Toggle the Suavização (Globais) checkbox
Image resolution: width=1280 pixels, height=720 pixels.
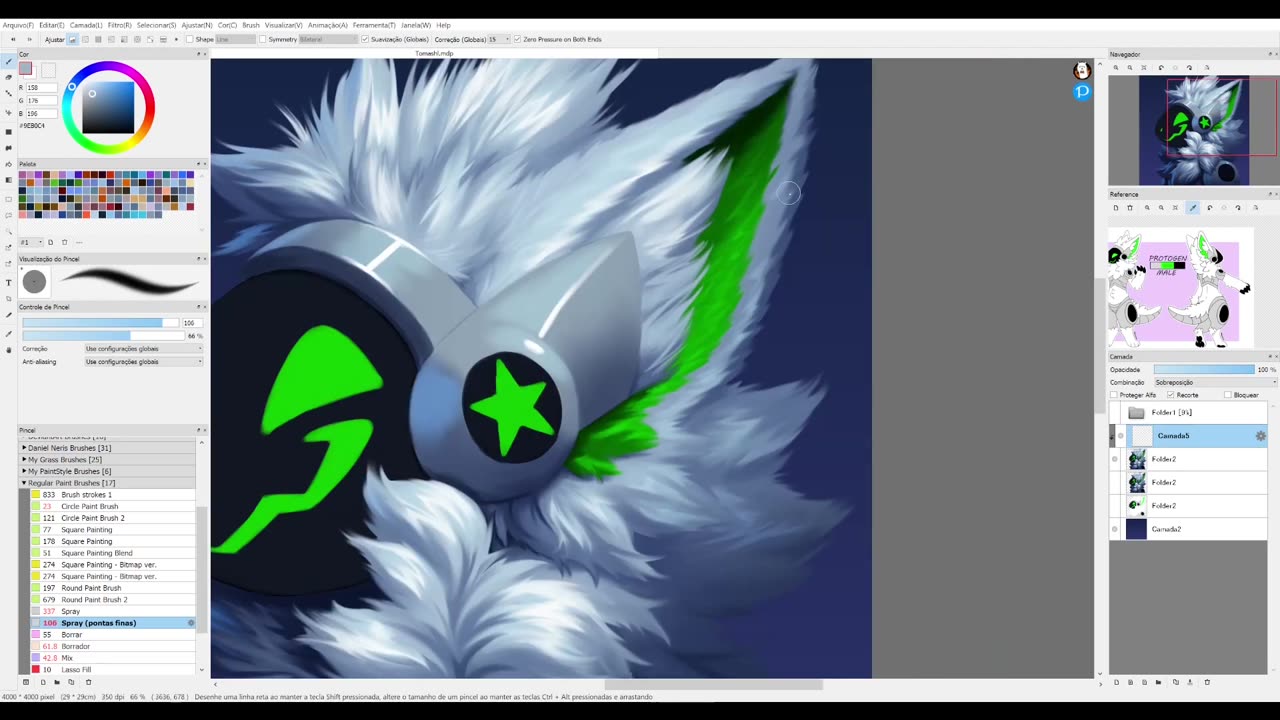(x=365, y=39)
